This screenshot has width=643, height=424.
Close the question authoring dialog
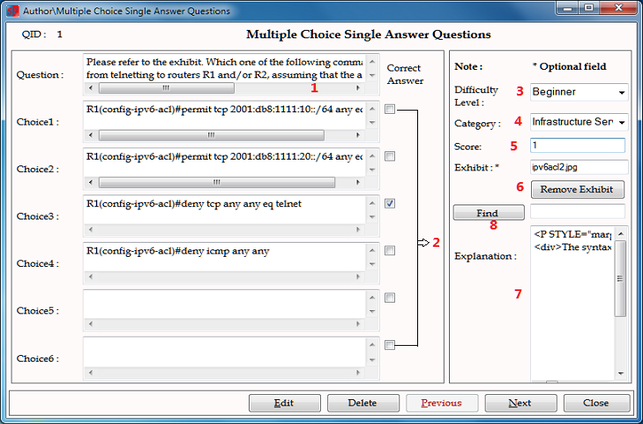click(x=596, y=403)
